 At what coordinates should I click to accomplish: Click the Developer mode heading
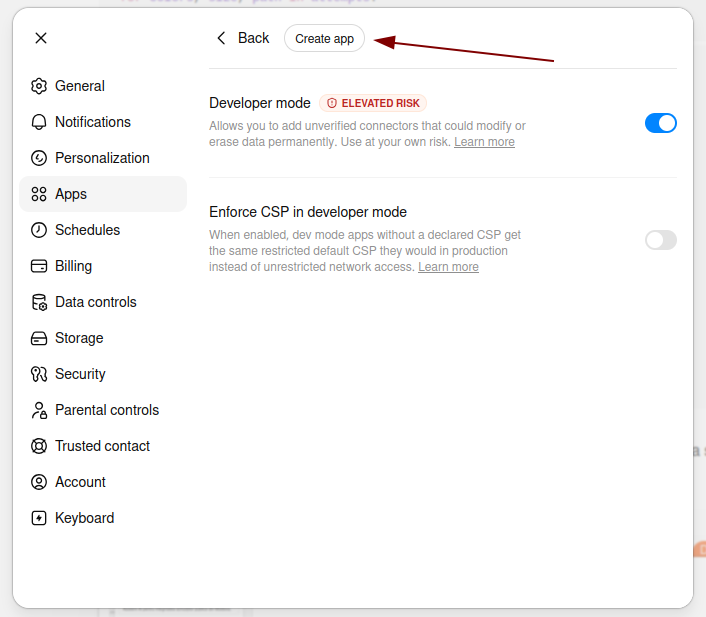pos(260,103)
